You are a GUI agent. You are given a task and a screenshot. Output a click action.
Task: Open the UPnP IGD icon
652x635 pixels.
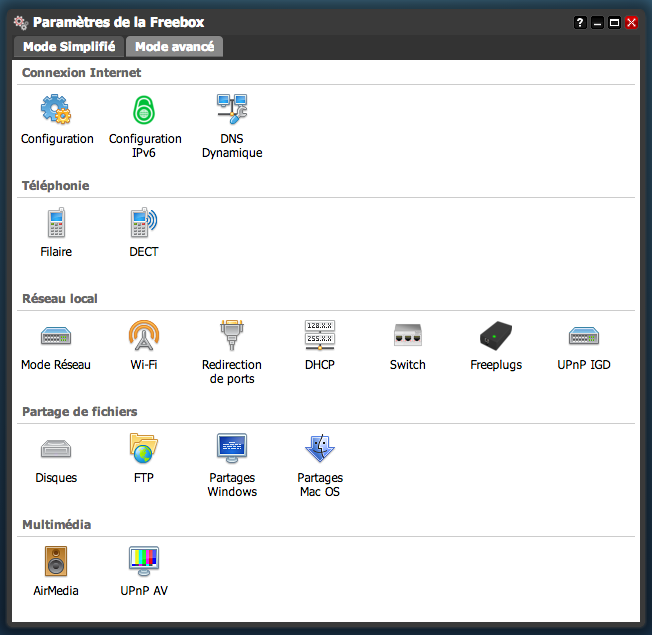(x=584, y=336)
